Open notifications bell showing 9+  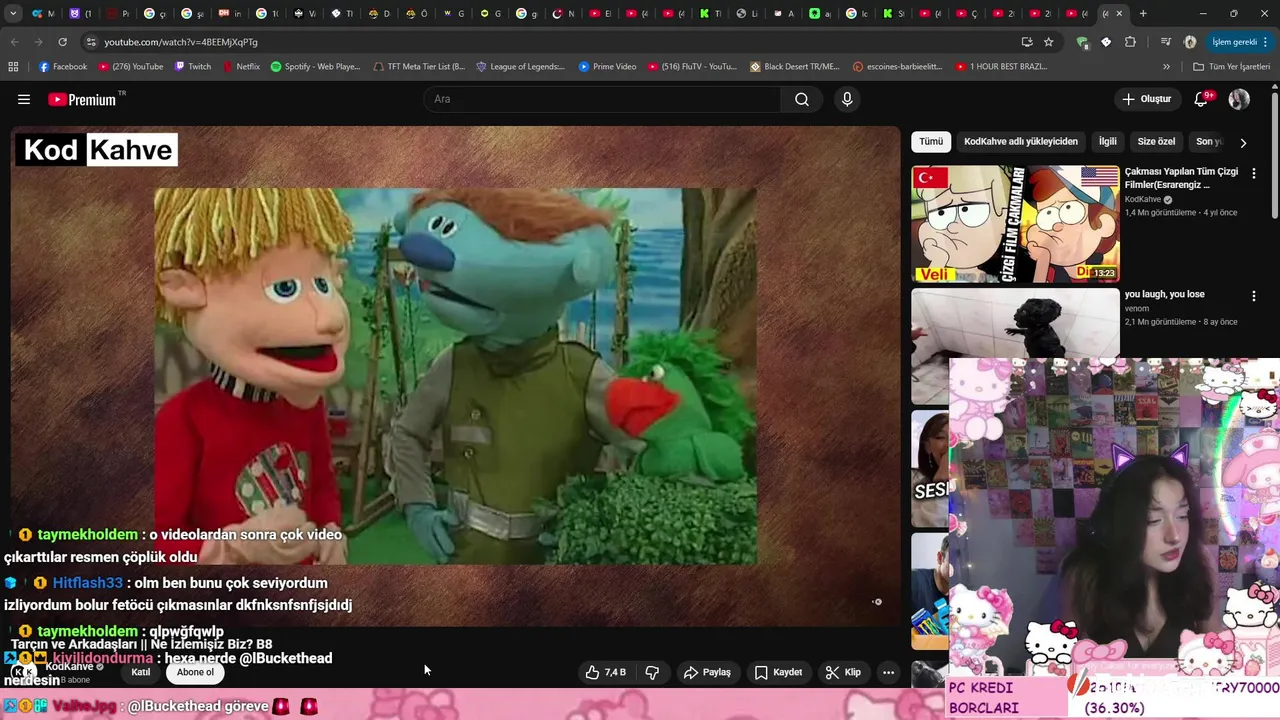[x=1202, y=99]
